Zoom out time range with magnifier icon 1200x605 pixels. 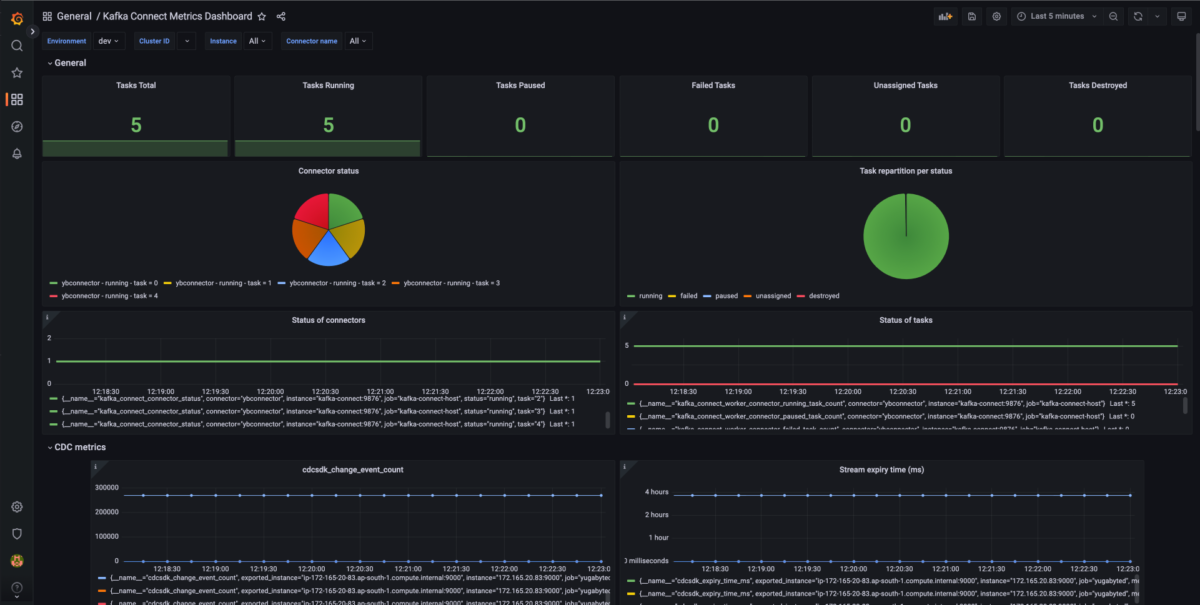pos(1114,16)
